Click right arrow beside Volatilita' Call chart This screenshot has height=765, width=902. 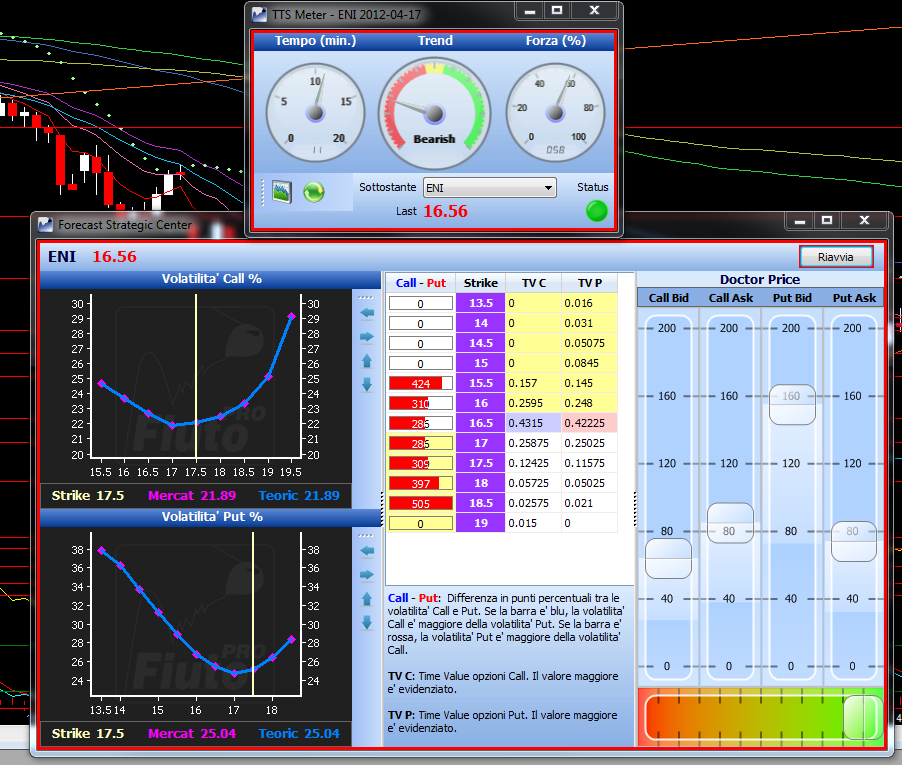(x=367, y=337)
